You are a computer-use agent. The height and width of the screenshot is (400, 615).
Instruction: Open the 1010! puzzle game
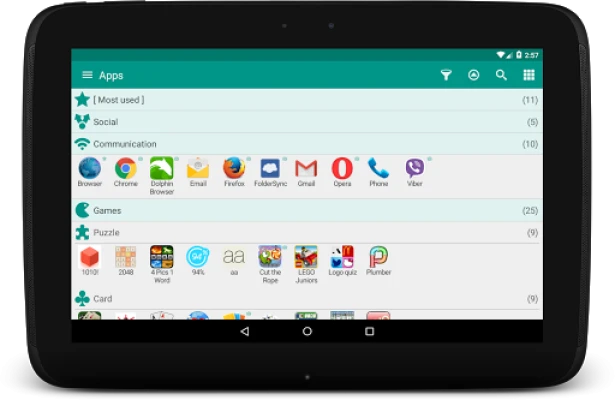click(90, 260)
